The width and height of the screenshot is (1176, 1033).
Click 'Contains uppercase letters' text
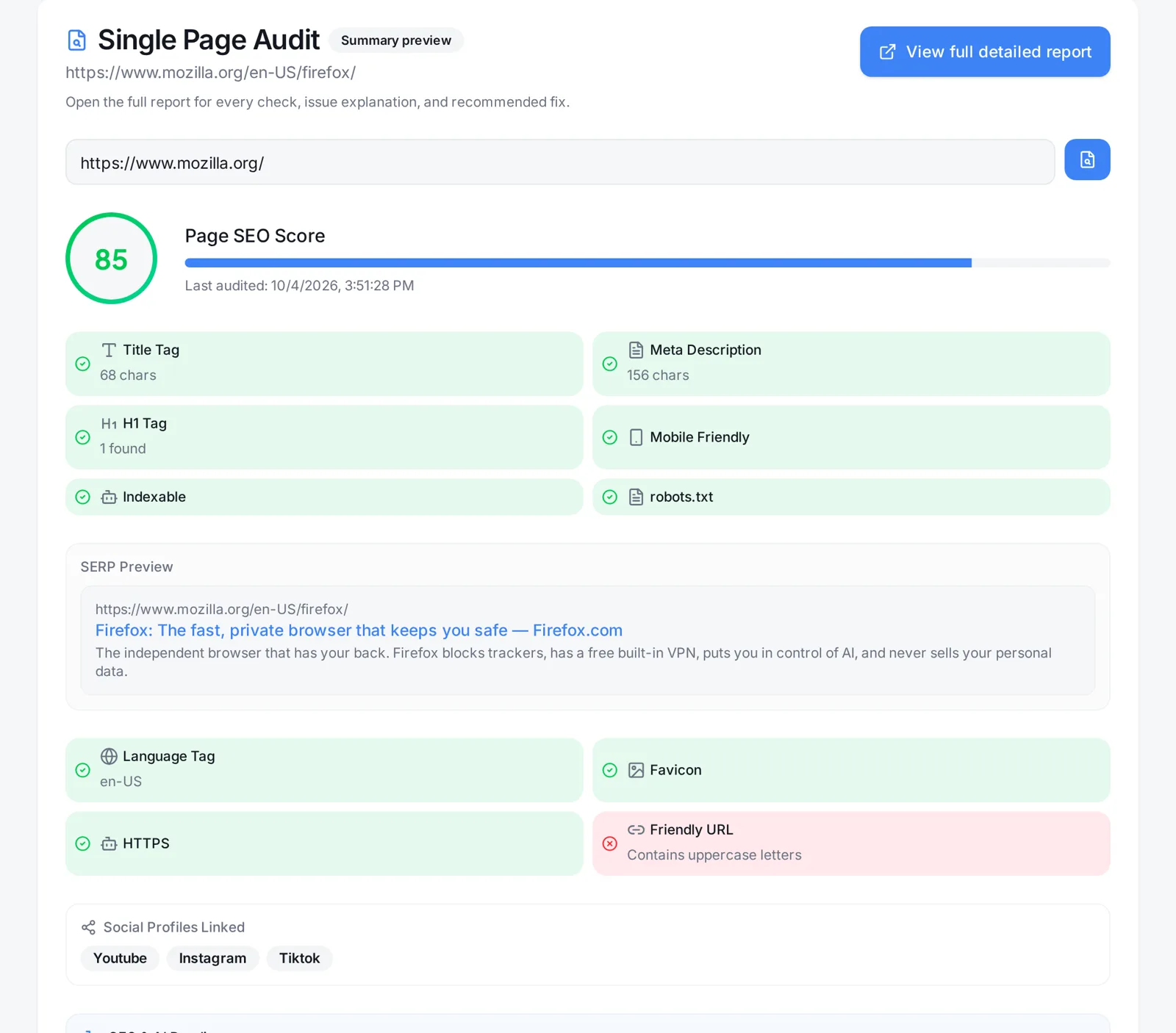(714, 855)
